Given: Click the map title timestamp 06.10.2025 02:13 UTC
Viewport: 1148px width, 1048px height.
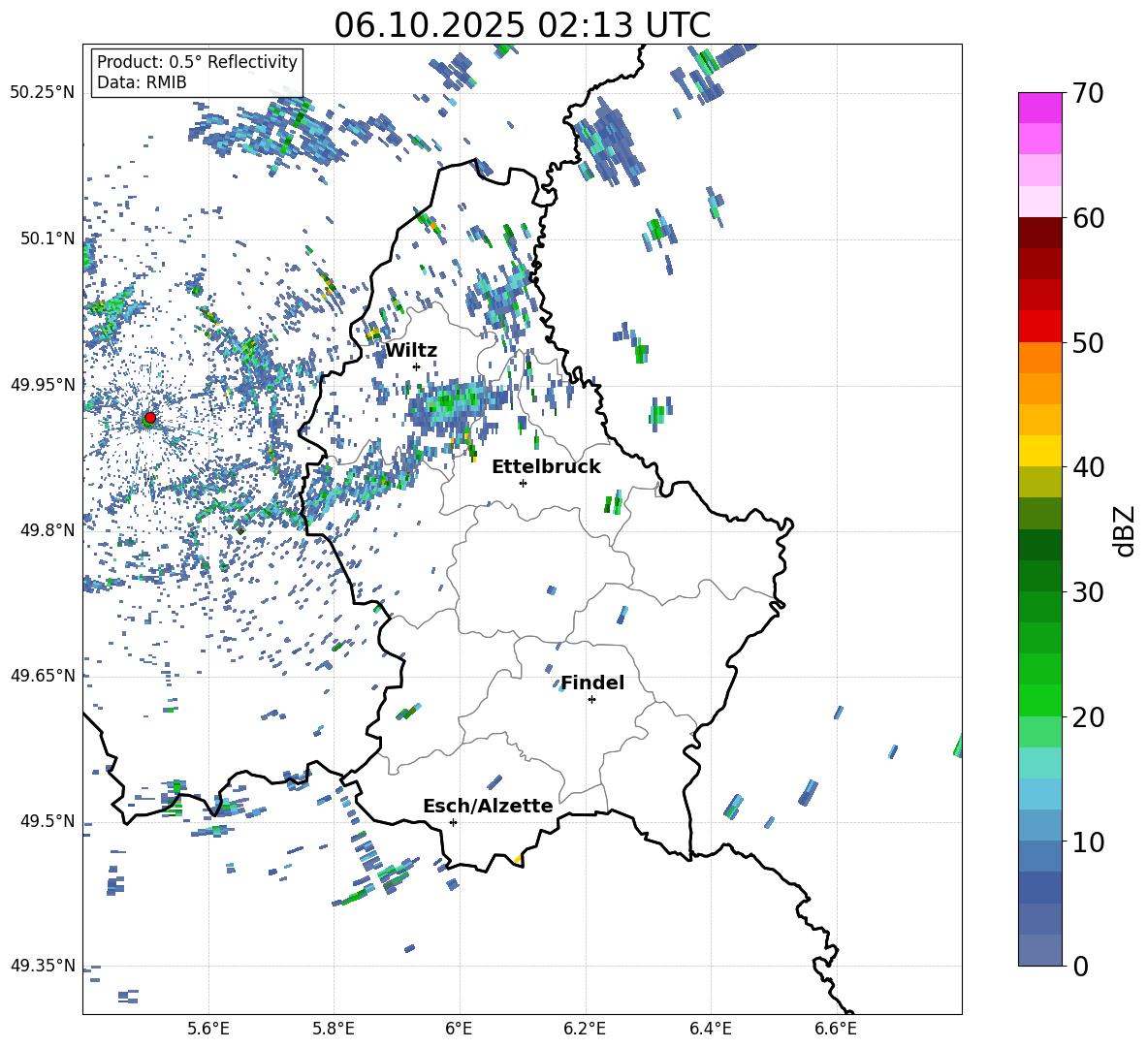Looking at the screenshot, I should click(522, 25).
